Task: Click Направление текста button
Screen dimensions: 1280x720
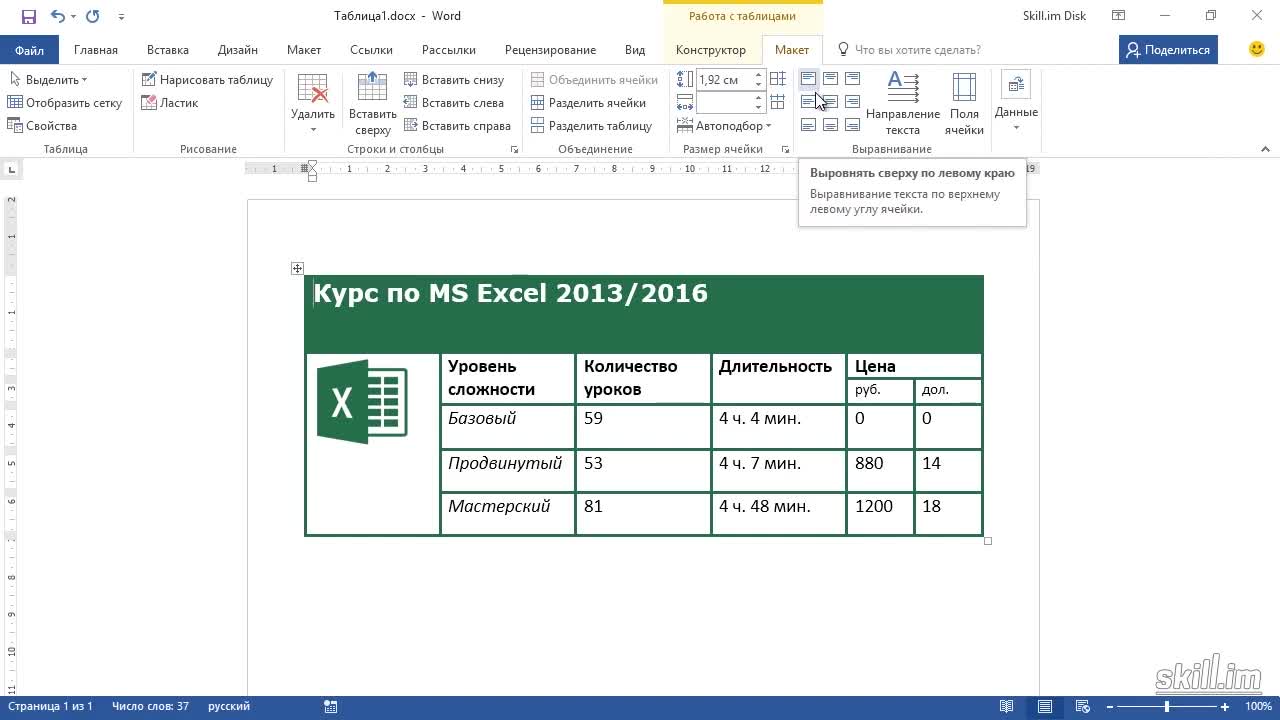Action: tap(903, 104)
